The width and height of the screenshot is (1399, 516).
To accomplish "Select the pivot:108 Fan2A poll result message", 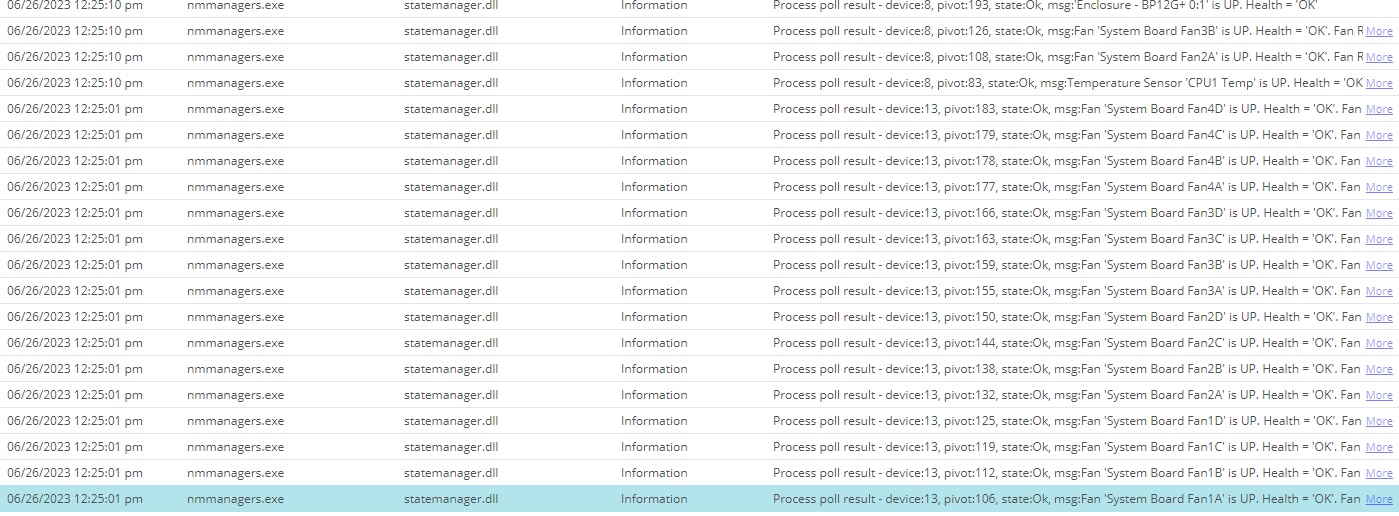I will pyautogui.click(x=1068, y=57).
